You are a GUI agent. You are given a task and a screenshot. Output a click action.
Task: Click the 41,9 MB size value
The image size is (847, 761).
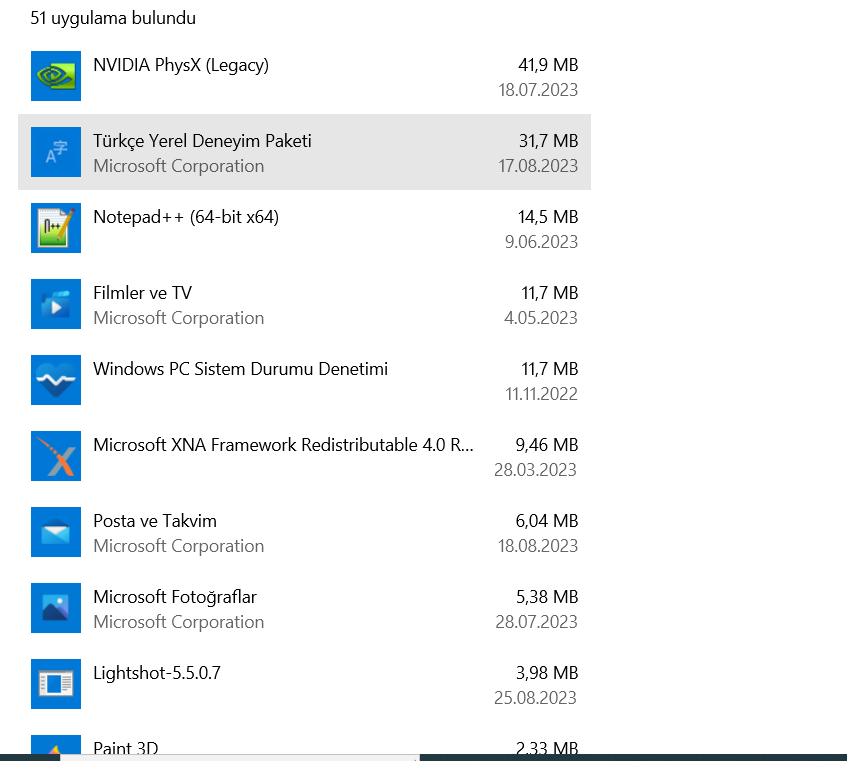click(548, 65)
